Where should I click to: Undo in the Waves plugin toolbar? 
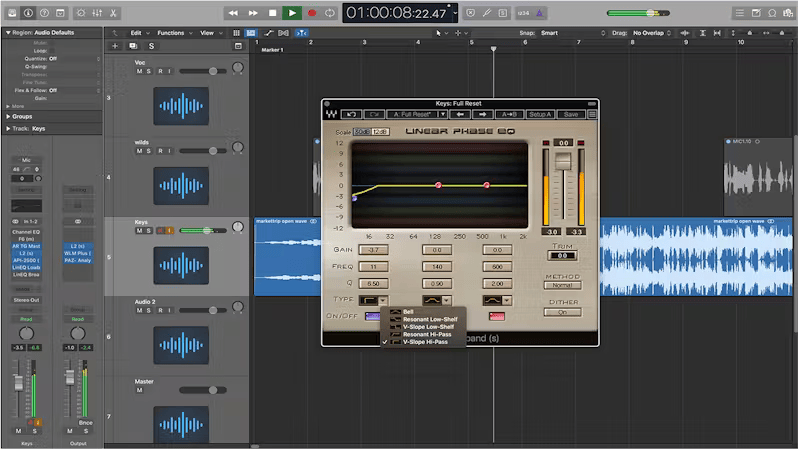pos(352,115)
